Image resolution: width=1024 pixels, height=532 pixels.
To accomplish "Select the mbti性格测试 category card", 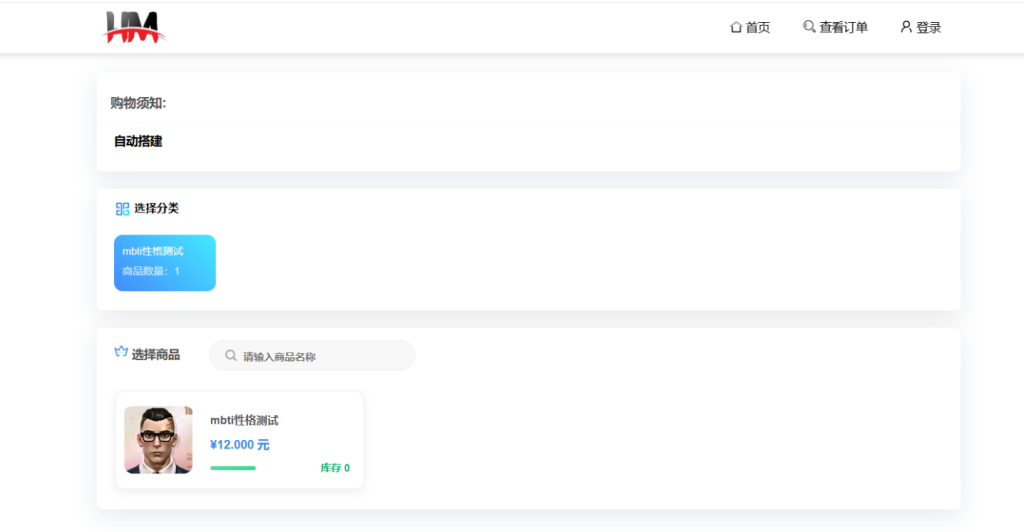I will tap(165, 263).
